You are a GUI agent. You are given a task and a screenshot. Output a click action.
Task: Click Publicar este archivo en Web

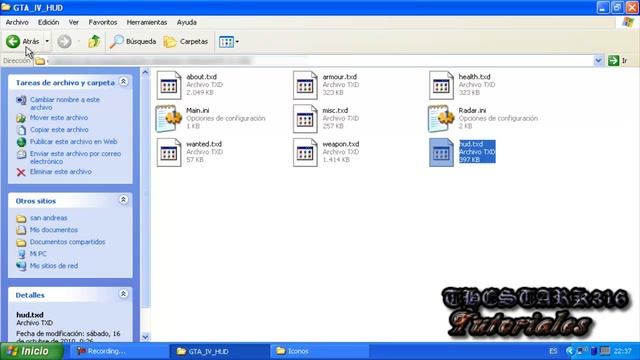pyautogui.click(x=73, y=142)
